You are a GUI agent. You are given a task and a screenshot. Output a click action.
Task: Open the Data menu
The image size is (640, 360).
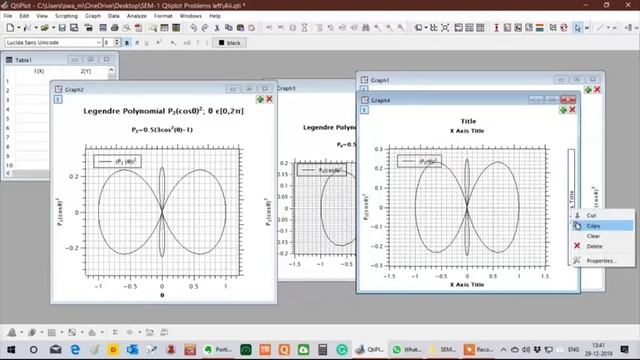tap(113, 16)
